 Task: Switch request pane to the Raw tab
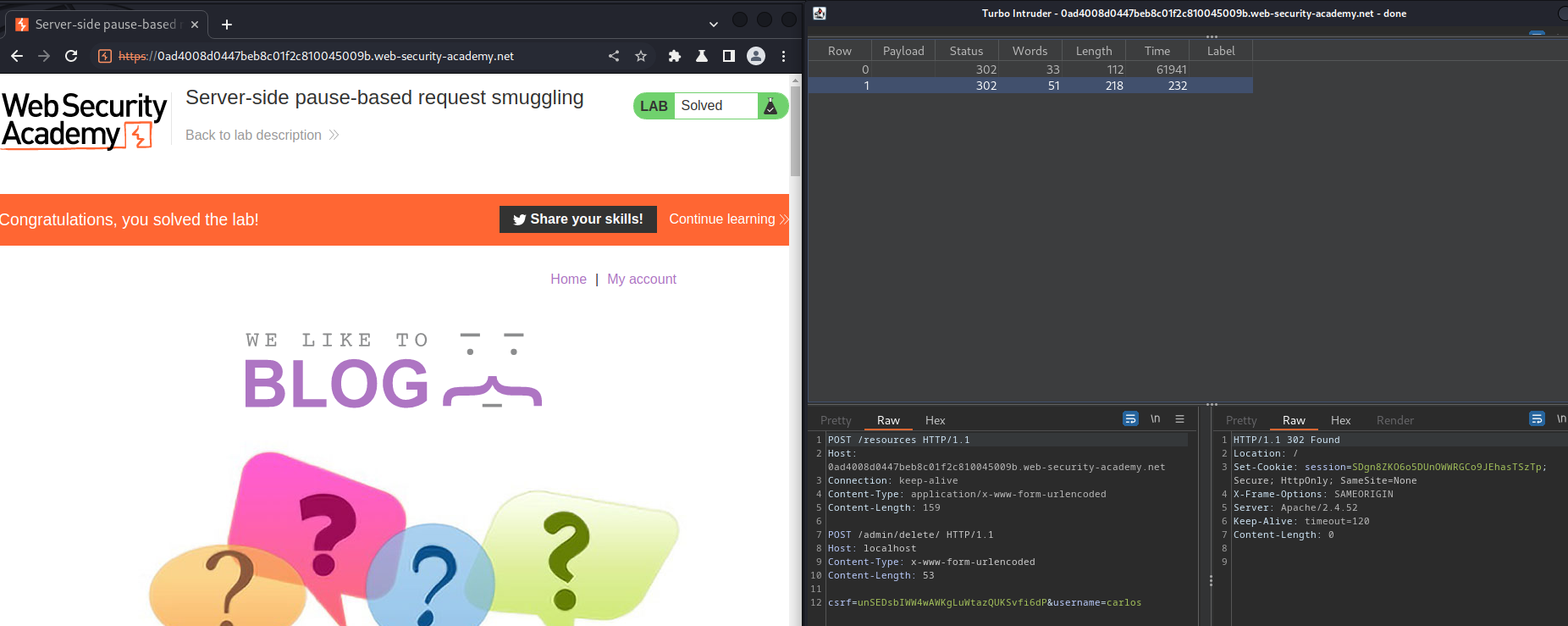click(888, 420)
